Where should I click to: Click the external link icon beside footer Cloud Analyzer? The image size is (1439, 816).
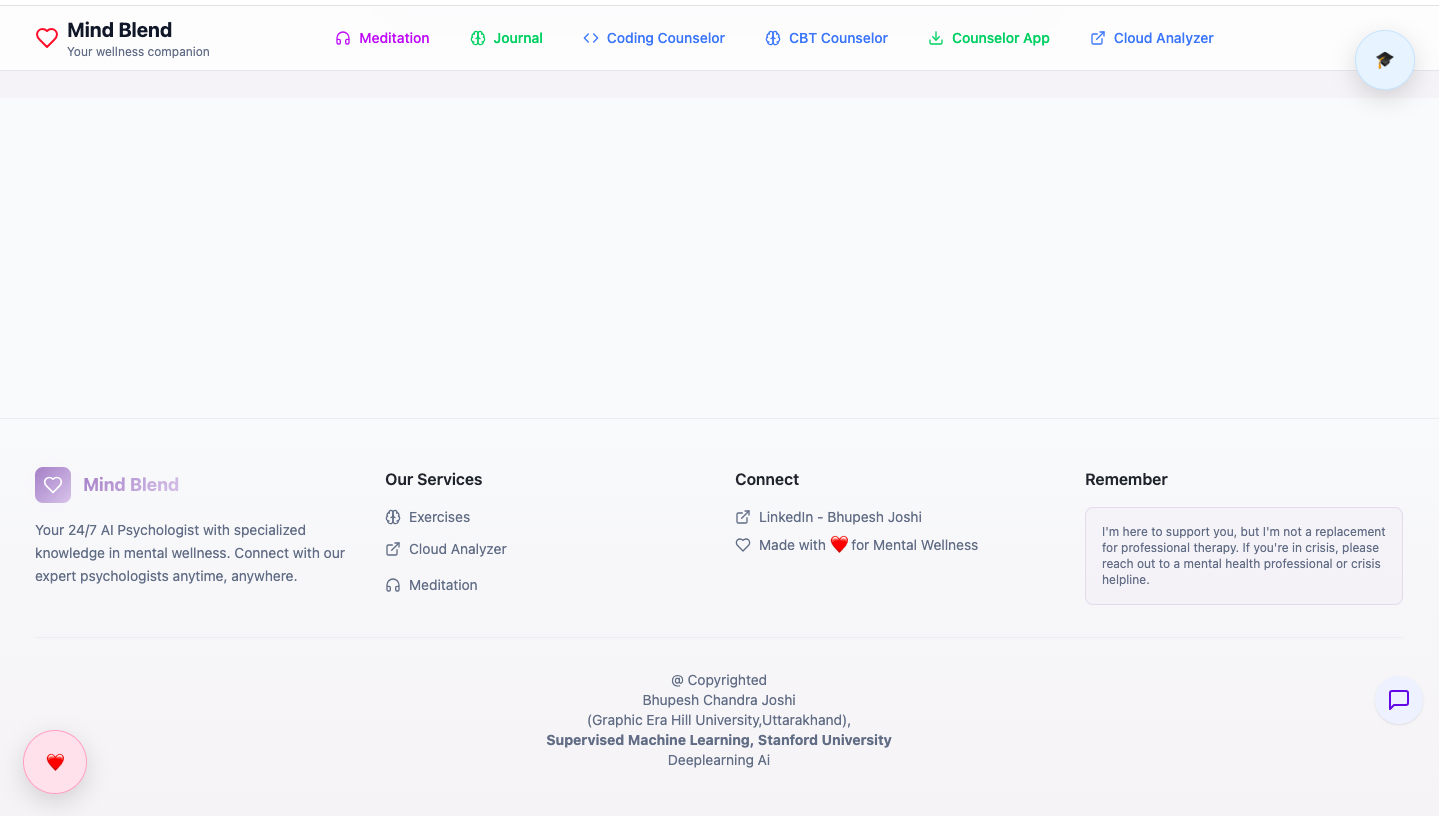click(393, 549)
